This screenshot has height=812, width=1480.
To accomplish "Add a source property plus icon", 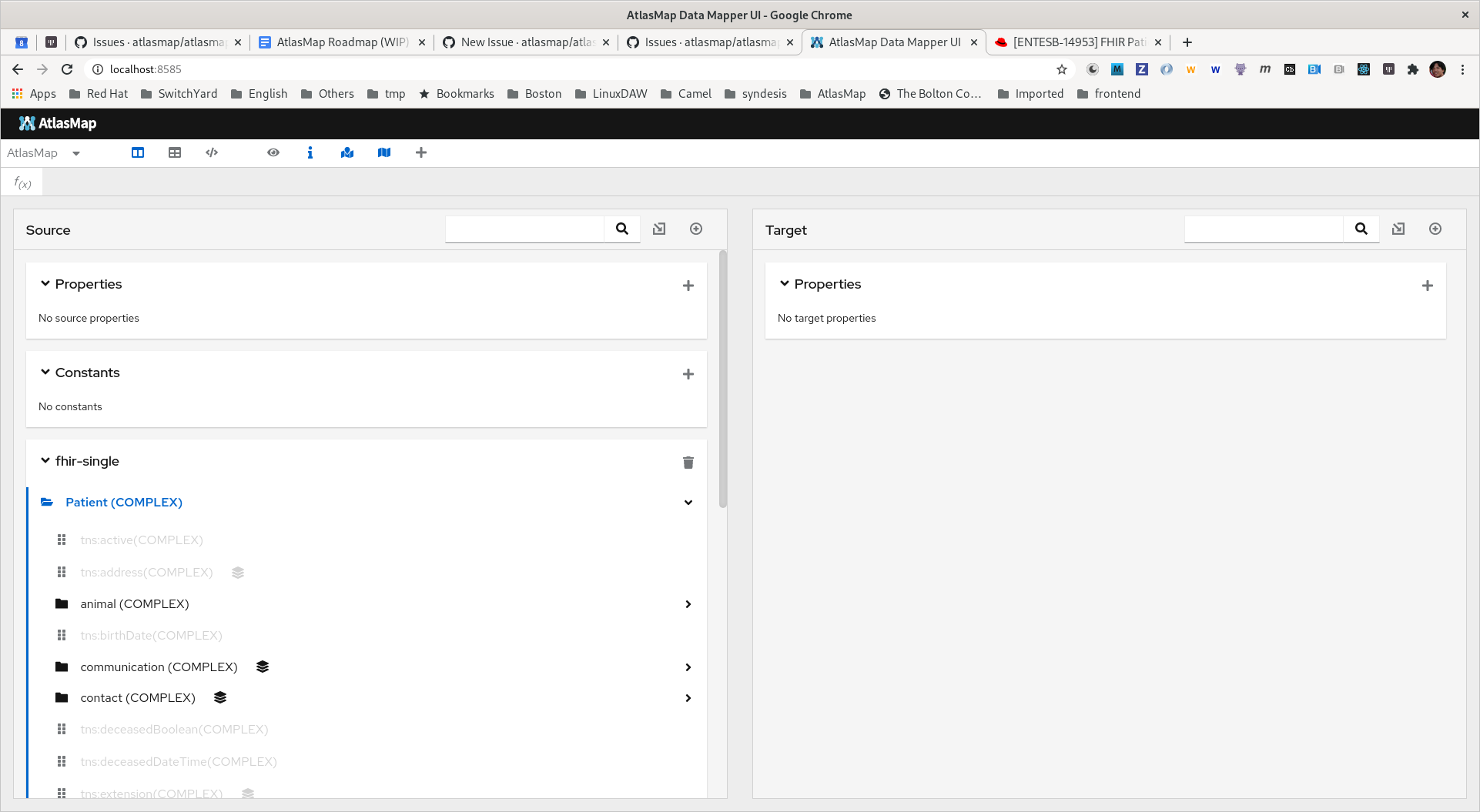I will [x=688, y=286].
